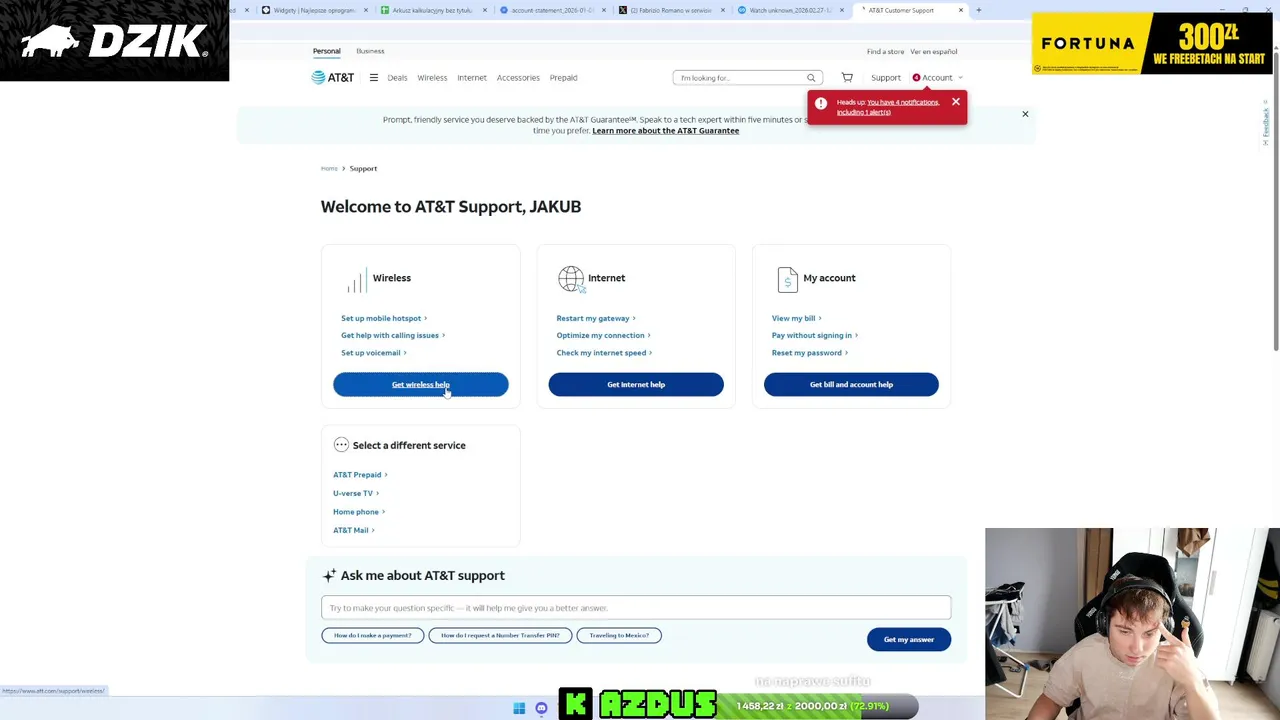This screenshot has height=720, width=1280.
Task: Click the red alert exclamation icon
Action: pos(821,103)
